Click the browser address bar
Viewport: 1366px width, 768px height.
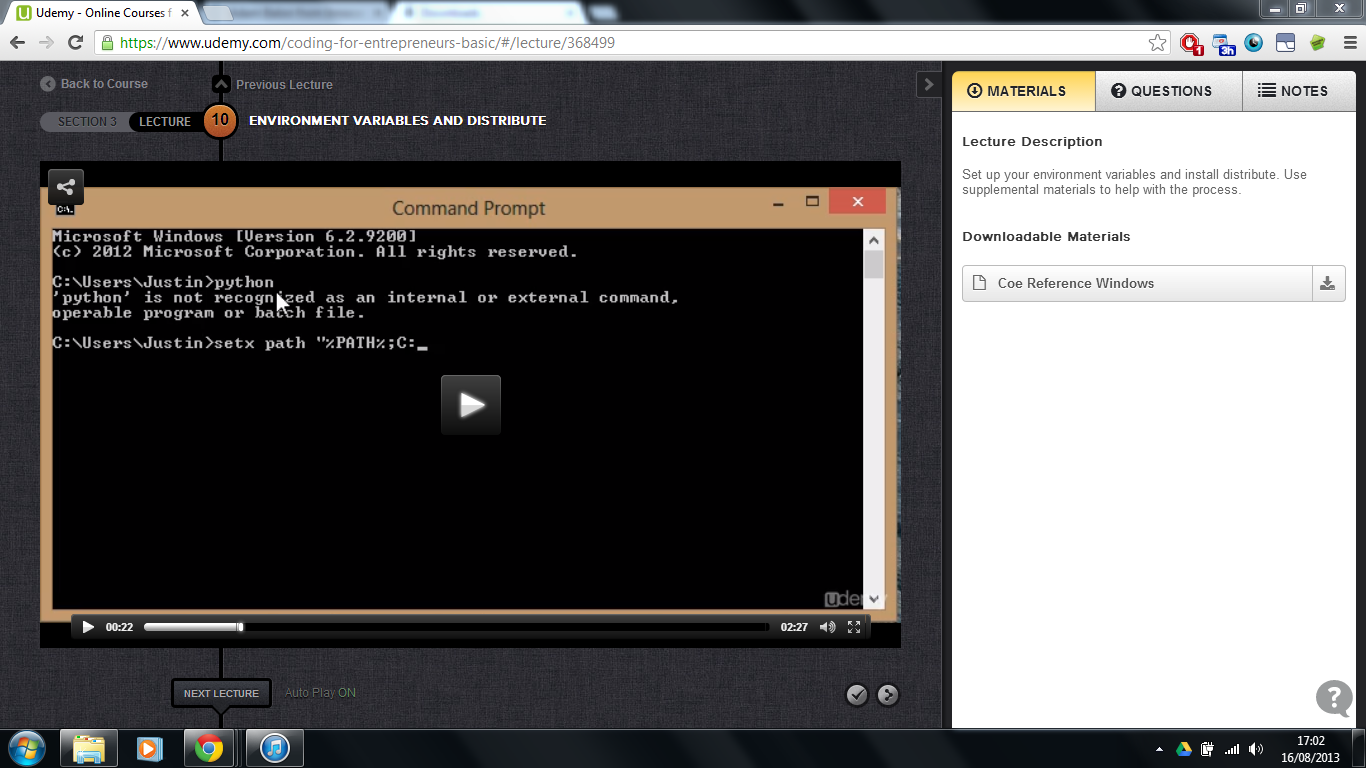[634, 43]
